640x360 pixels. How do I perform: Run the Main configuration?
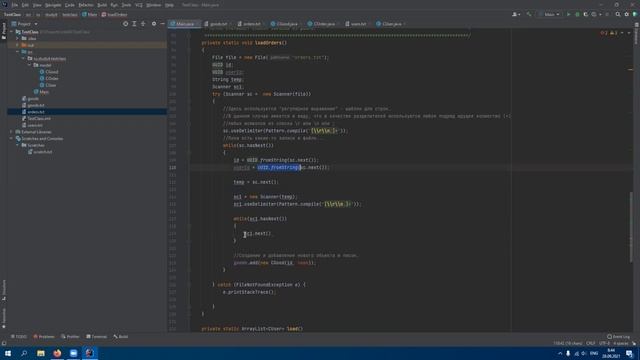[569, 14]
